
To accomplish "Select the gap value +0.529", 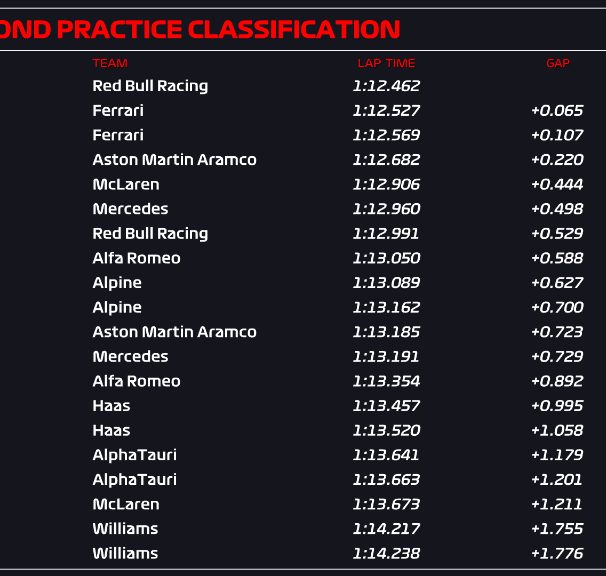I will [557, 233].
